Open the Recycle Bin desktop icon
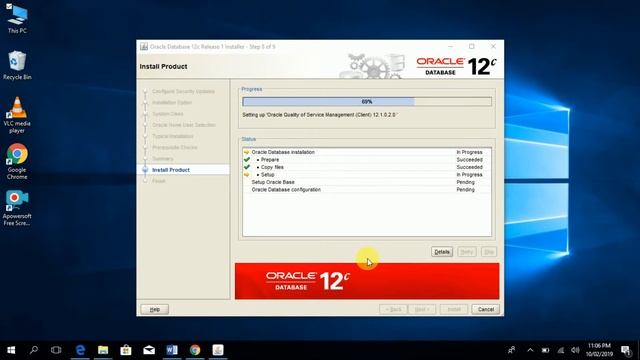The image size is (640, 360). coord(17,65)
